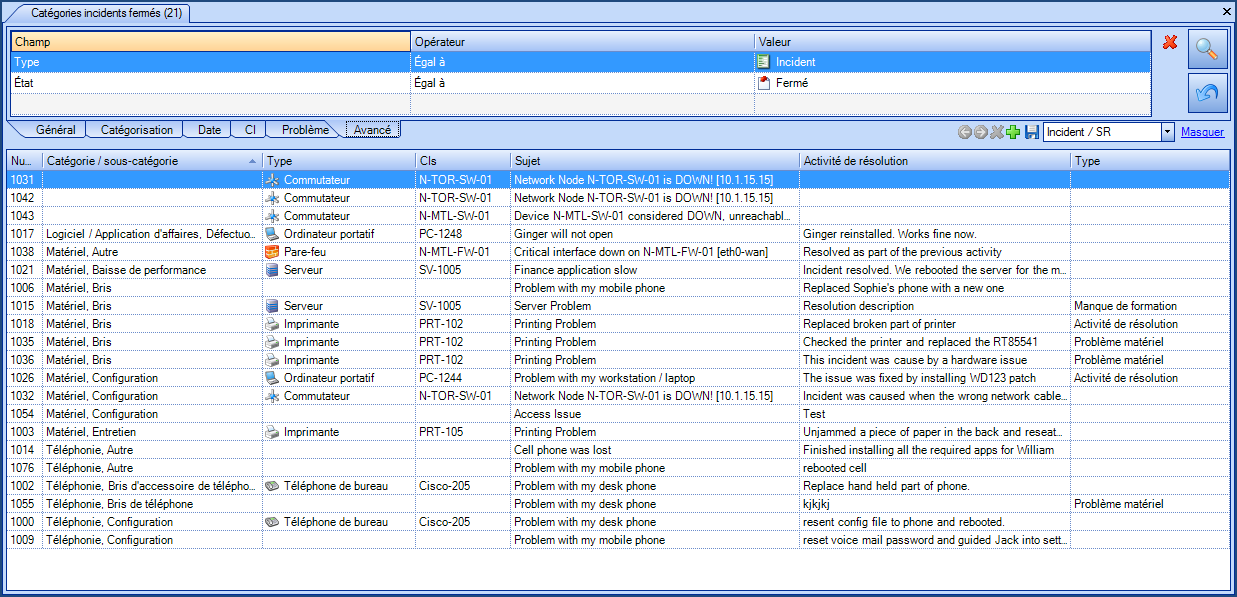Image resolution: width=1237 pixels, height=597 pixels.
Task: Remove filter with the red X icon
Action: (x=1170, y=42)
